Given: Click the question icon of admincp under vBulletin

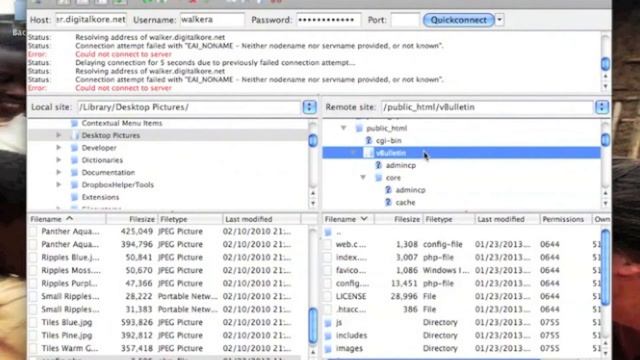Looking at the screenshot, I should coord(378,165).
